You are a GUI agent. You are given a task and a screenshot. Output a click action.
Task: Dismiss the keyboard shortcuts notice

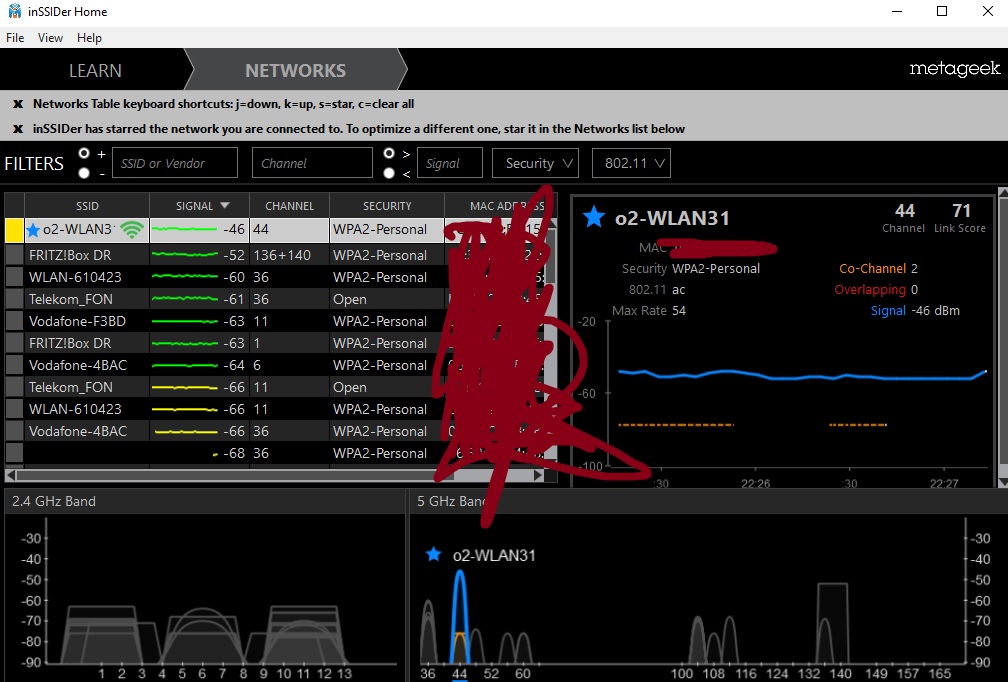18,104
